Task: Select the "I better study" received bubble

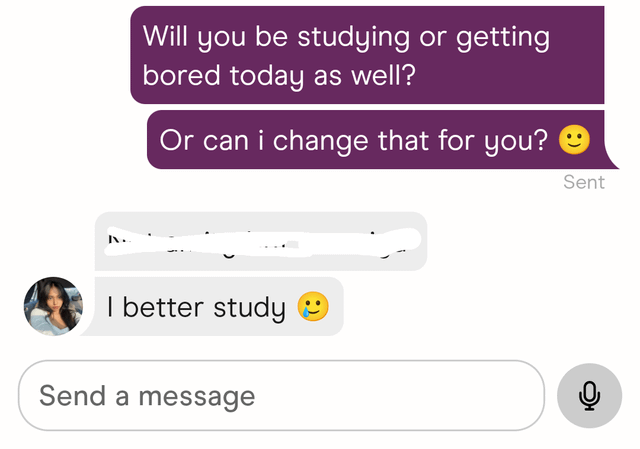Action: [219, 307]
